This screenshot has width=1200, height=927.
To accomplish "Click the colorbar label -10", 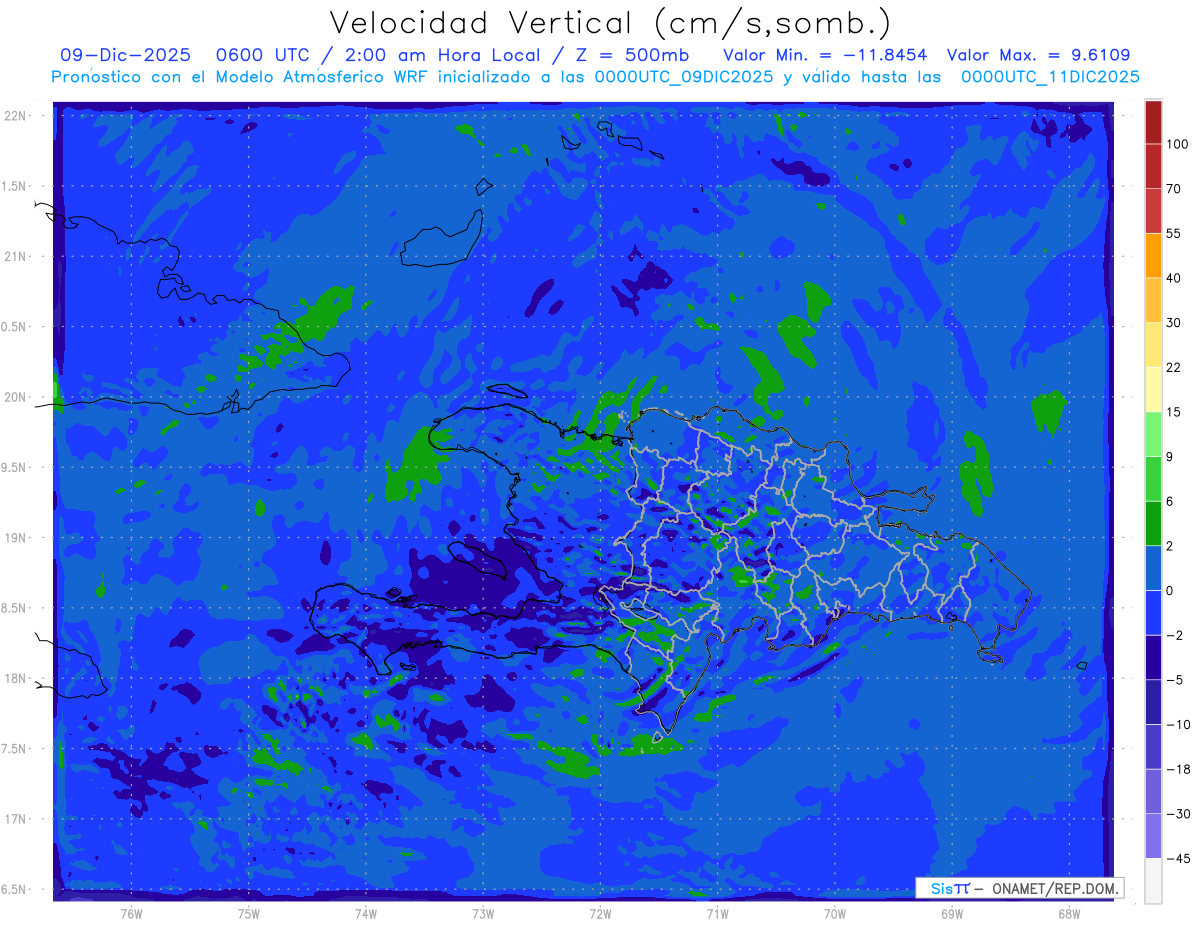I will click(x=1177, y=724).
